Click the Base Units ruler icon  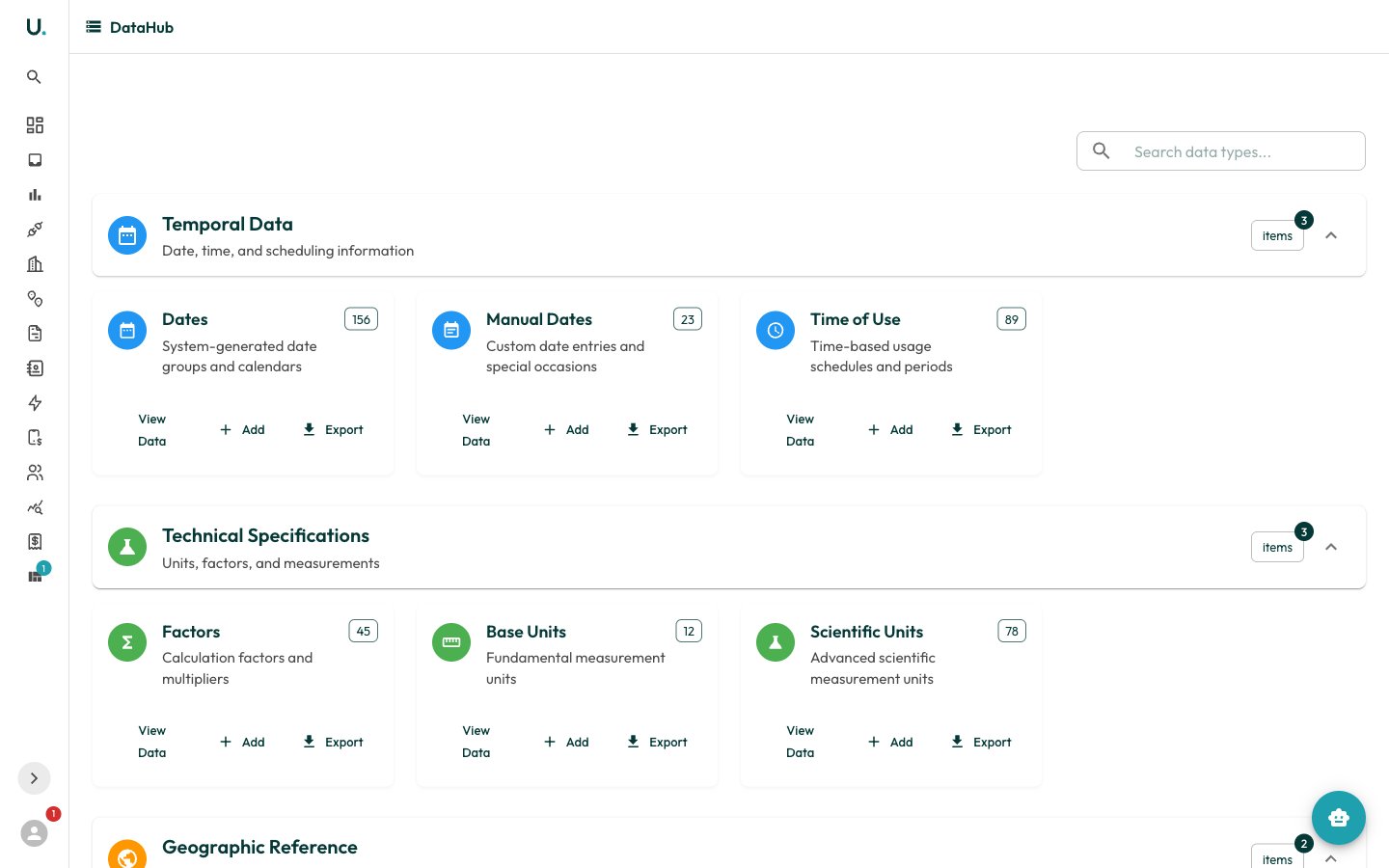[x=451, y=642]
